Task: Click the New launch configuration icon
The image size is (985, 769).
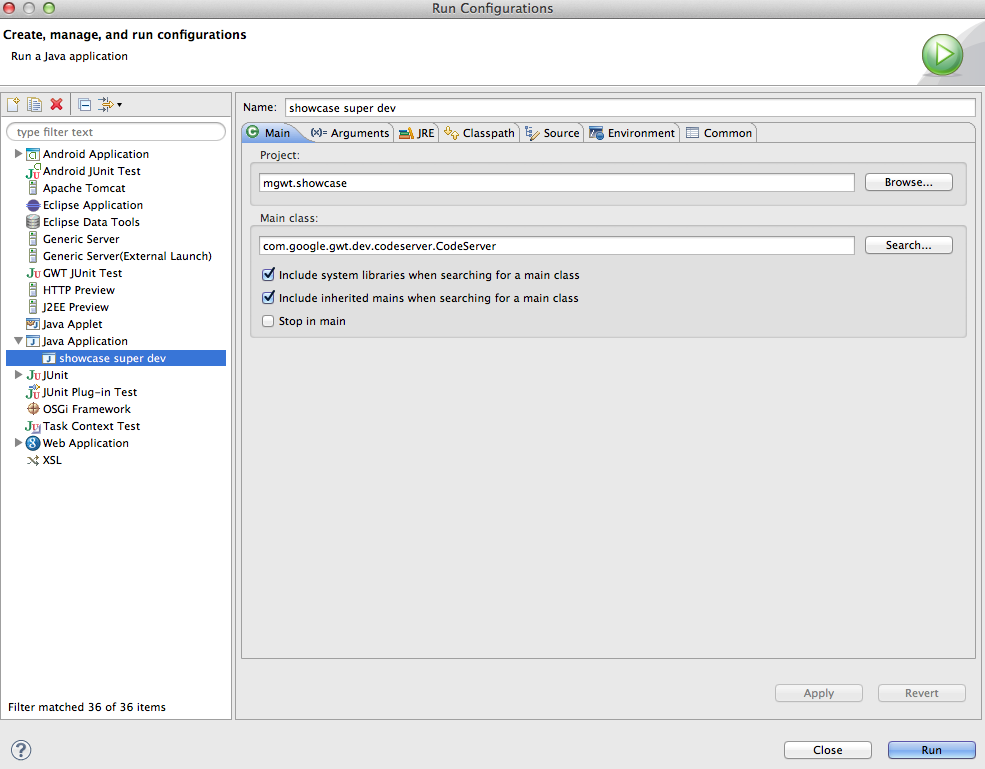Action: point(13,104)
